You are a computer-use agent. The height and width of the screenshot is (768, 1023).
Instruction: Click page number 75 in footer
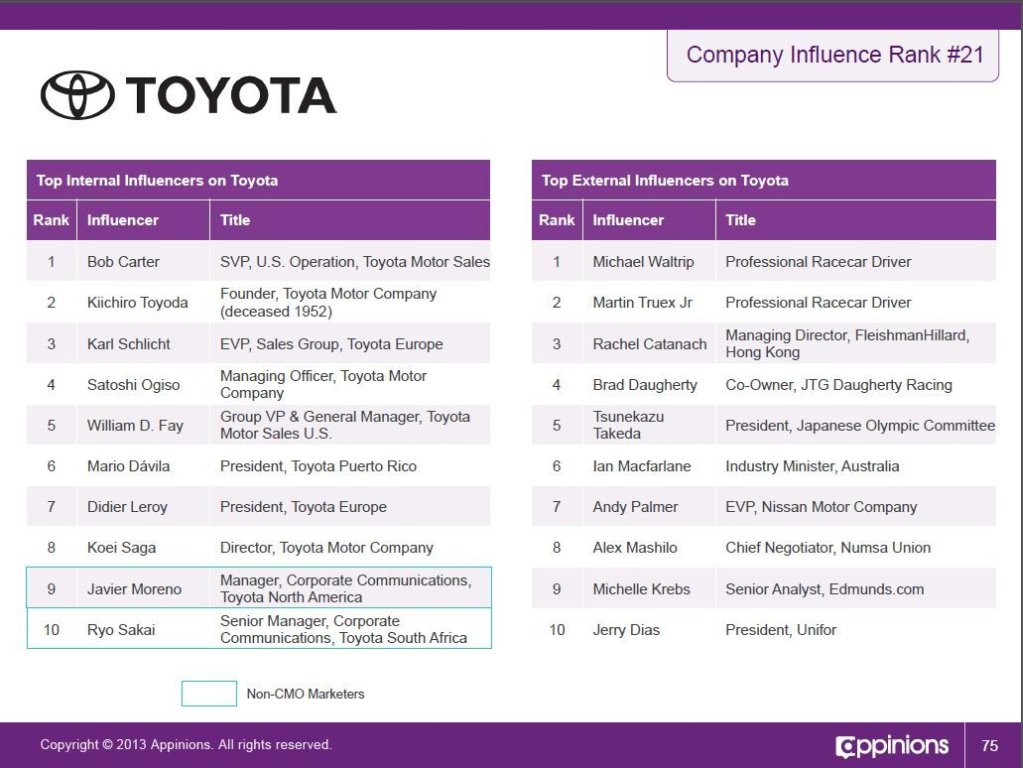click(x=990, y=745)
